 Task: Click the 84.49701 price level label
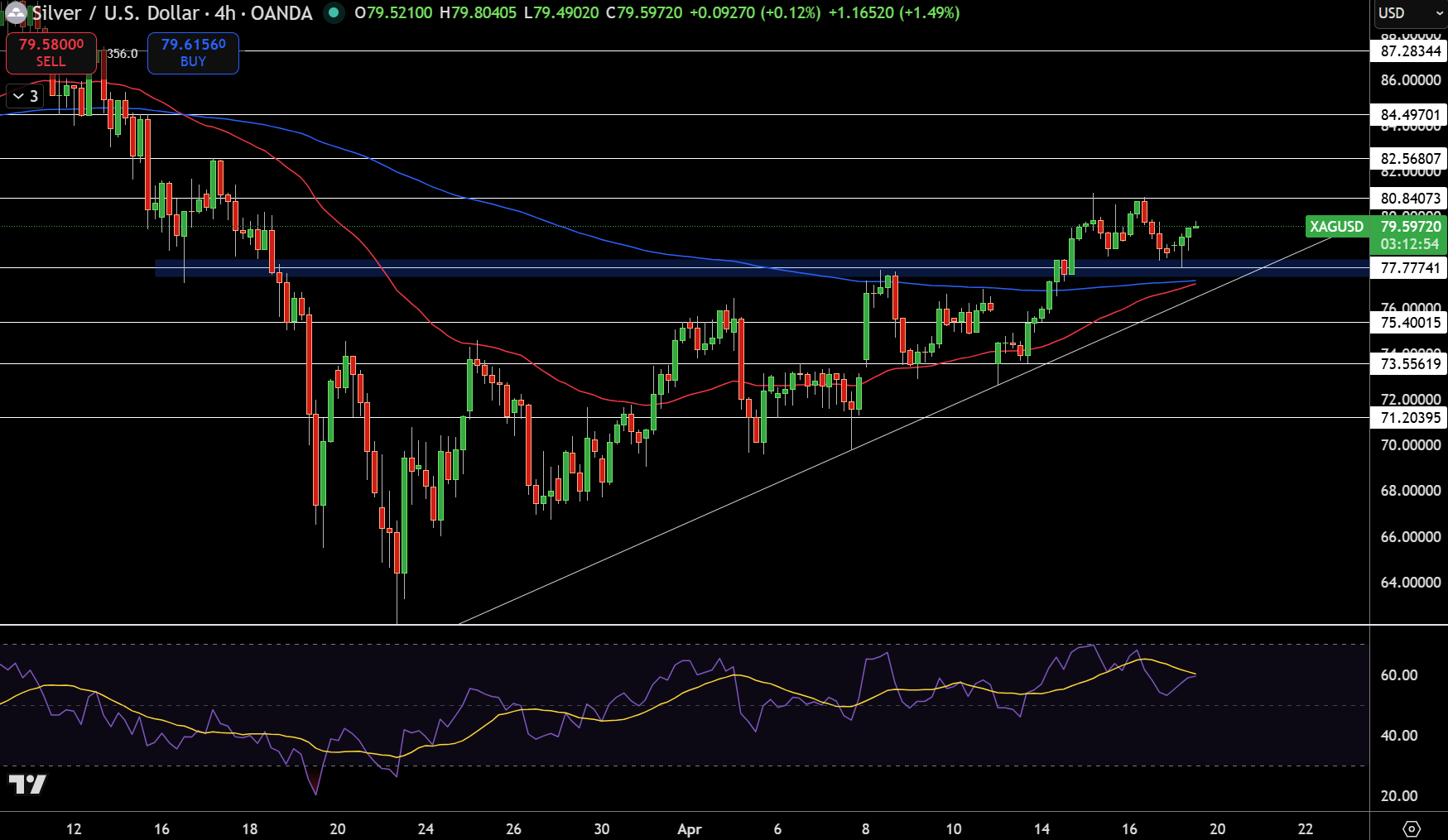tap(1411, 115)
